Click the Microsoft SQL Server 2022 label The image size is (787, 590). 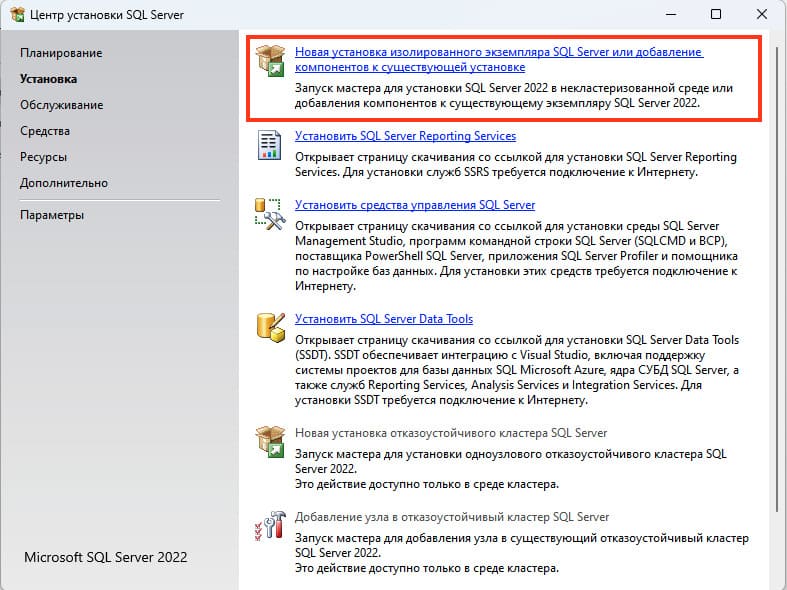pyautogui.click(x=105, y=557)
